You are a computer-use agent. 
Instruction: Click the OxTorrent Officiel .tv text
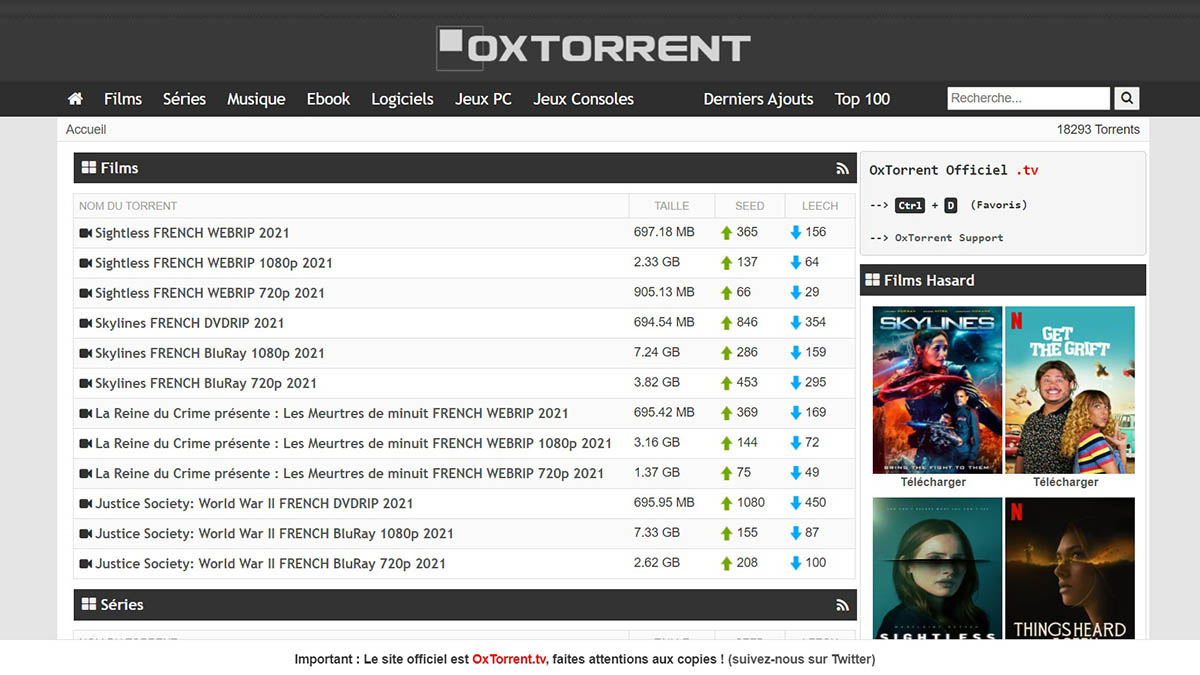[x=954, y=170]
